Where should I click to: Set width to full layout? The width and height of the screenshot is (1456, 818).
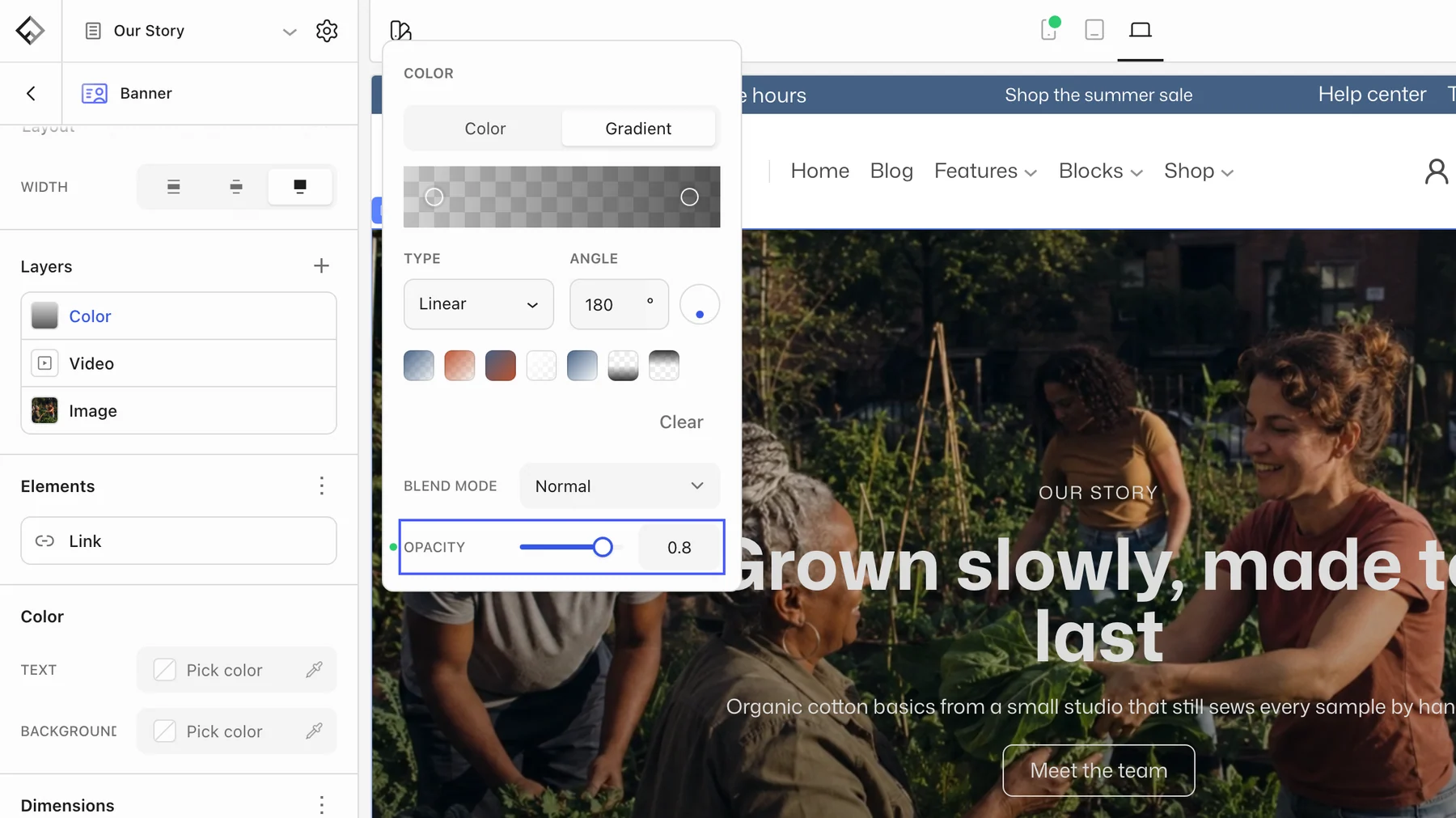[300, 187]
